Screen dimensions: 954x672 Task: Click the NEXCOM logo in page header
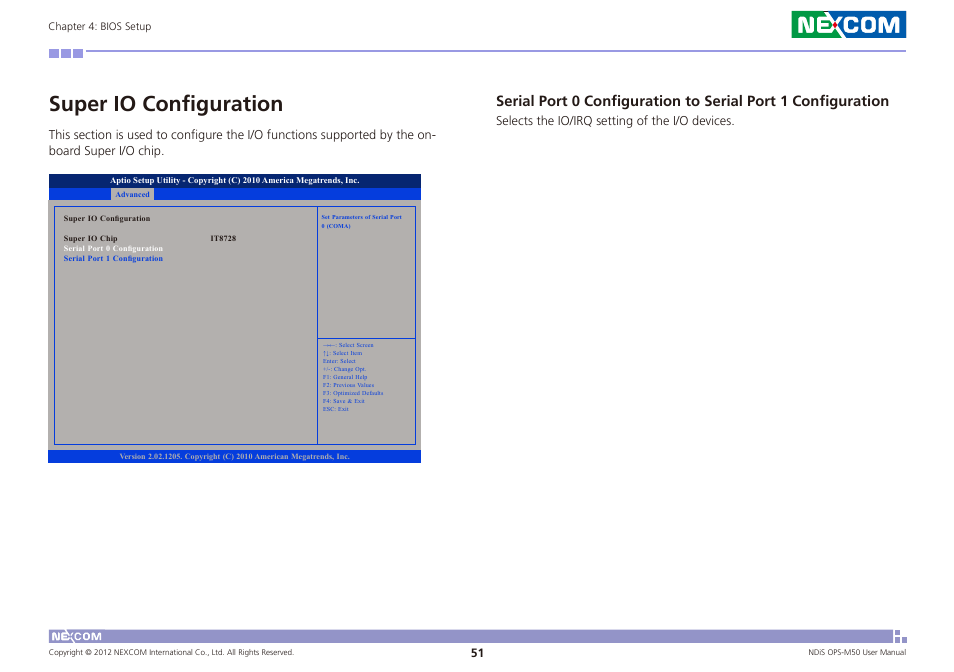click(848, 24)
